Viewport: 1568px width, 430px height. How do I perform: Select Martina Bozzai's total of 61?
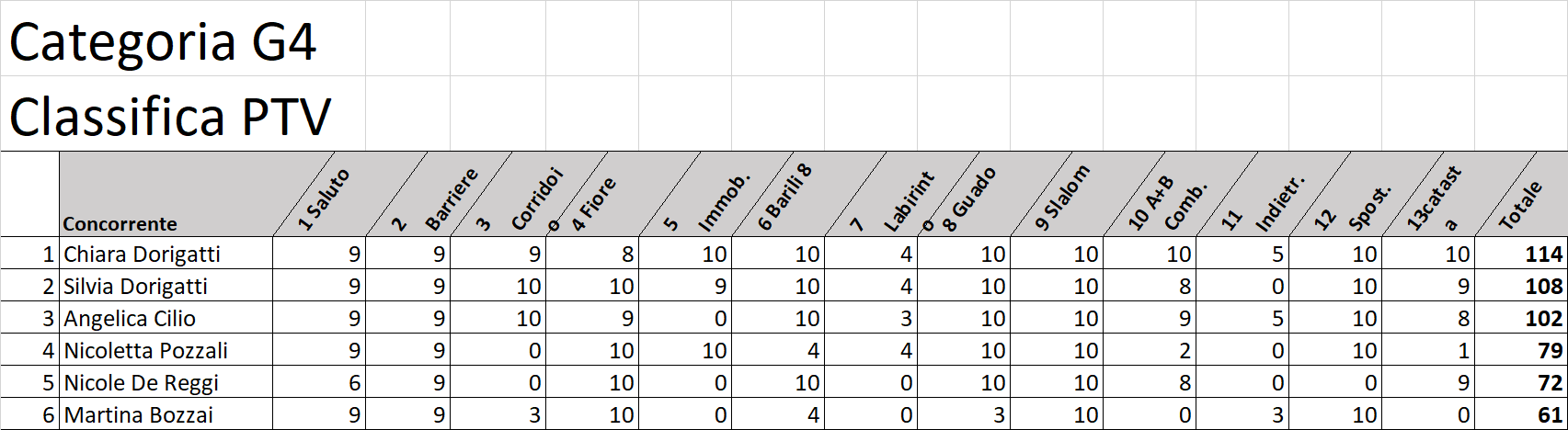click(x=1549, y=415)
